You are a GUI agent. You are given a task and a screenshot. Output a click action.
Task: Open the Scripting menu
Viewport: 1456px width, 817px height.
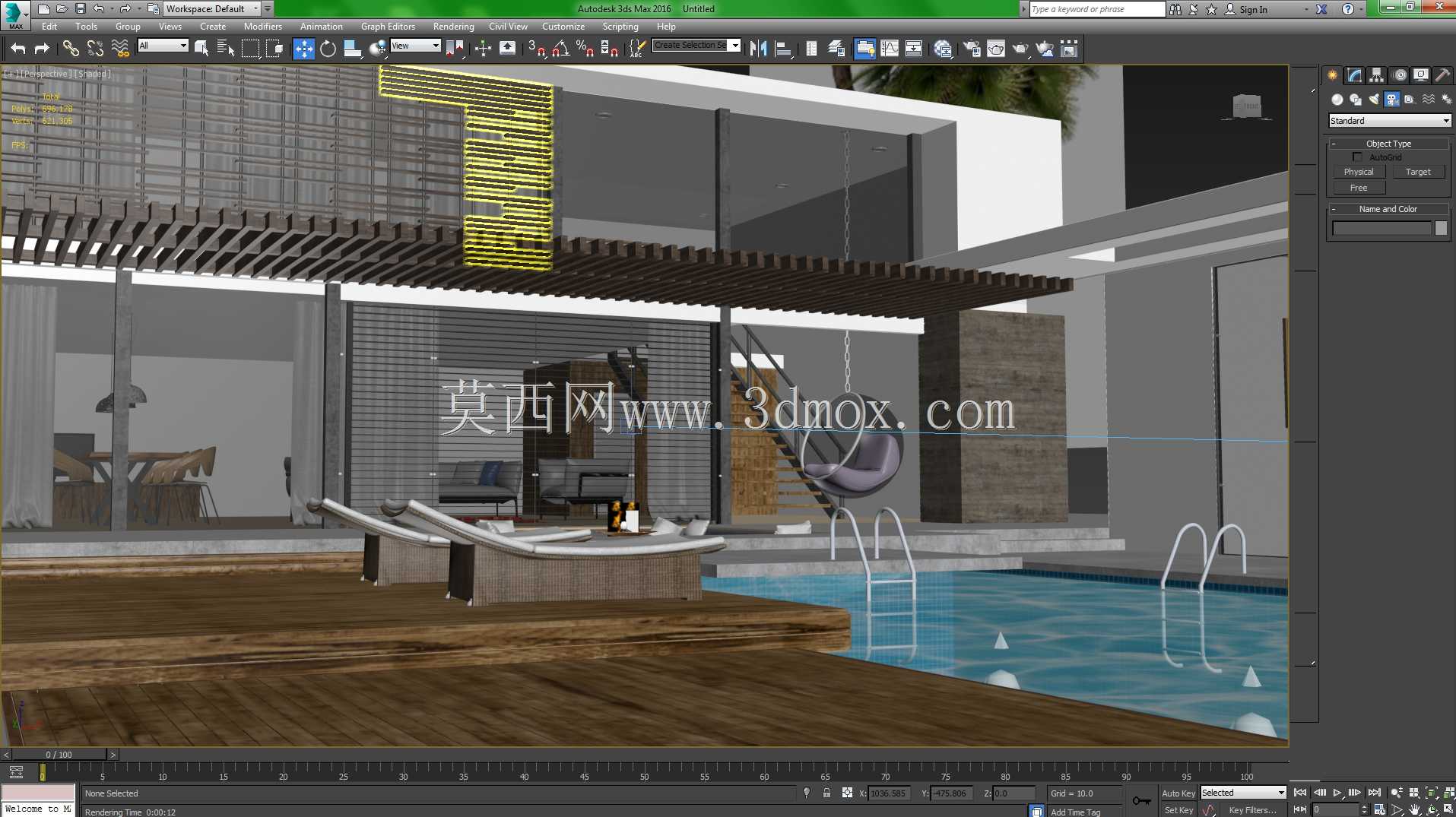click(620, 26)
